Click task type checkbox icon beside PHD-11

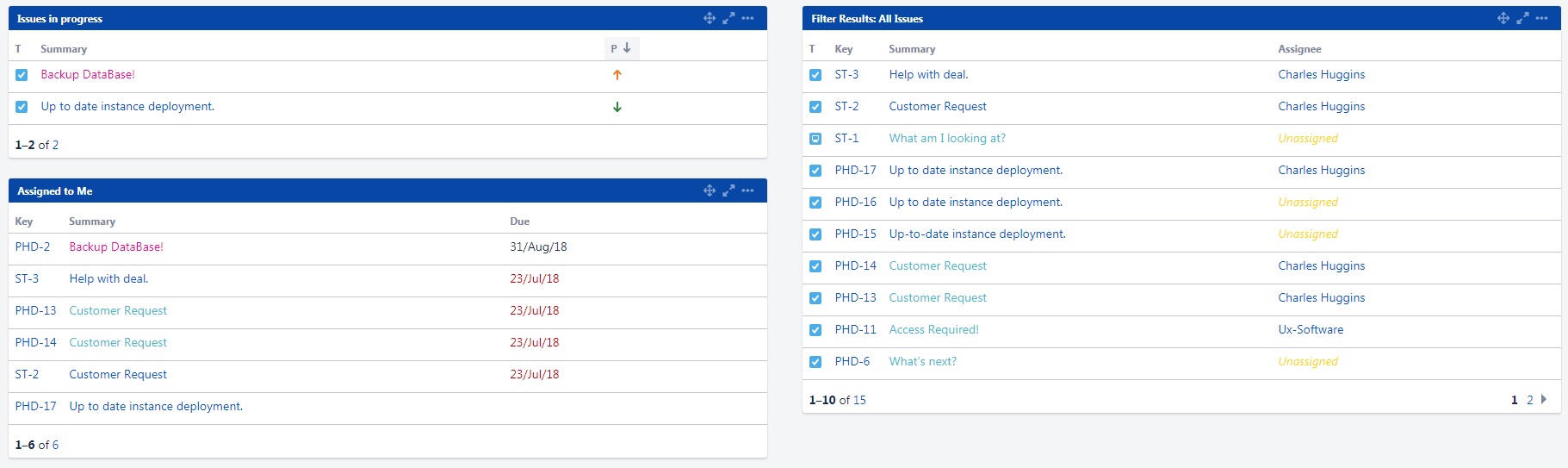(815, 330)
